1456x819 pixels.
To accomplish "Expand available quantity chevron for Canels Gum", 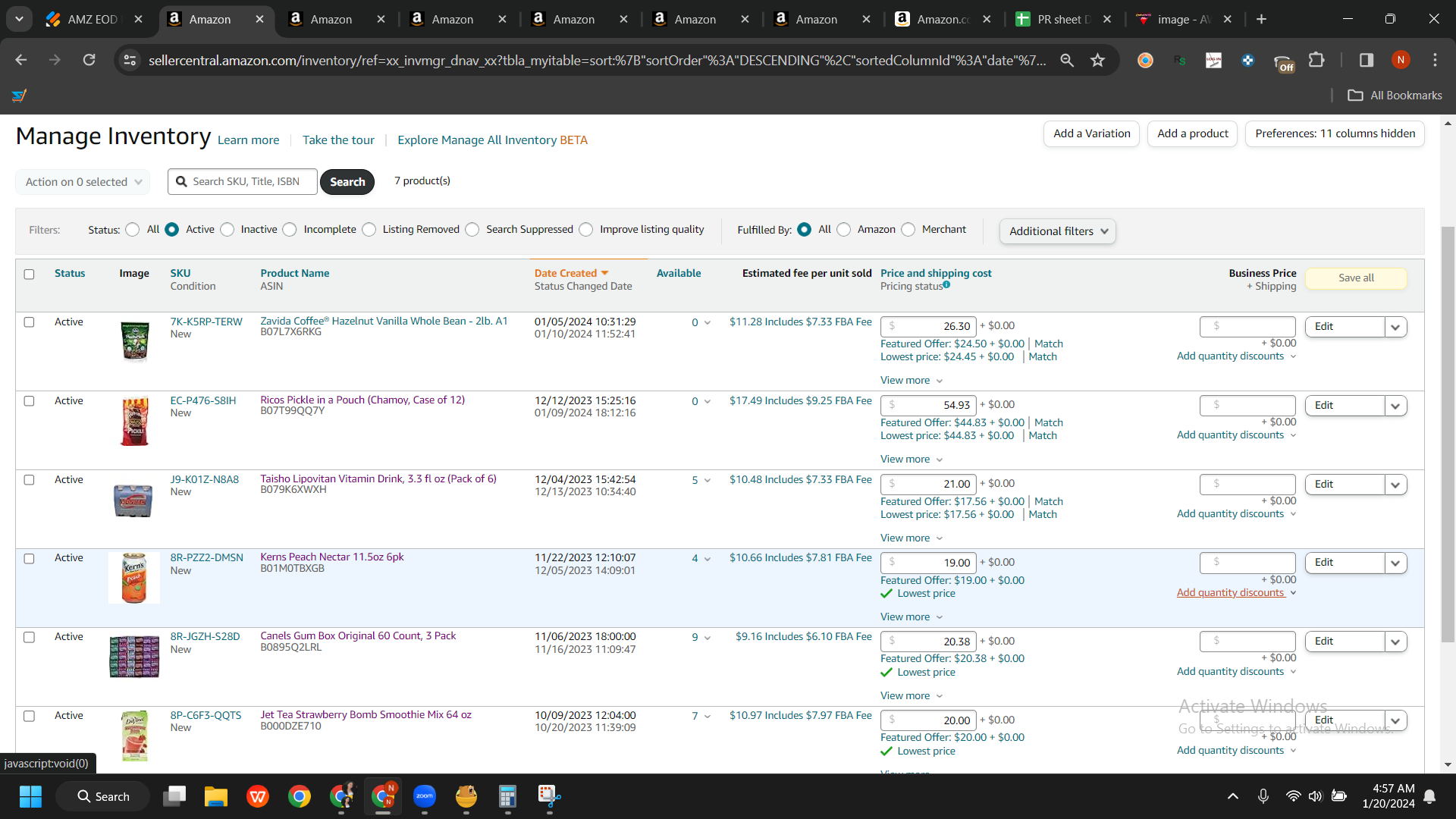I will 708,638.
